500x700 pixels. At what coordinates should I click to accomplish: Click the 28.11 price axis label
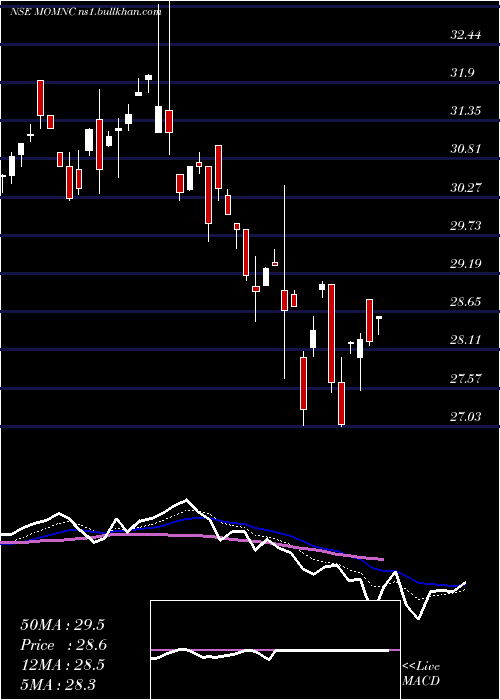point(466,341)
